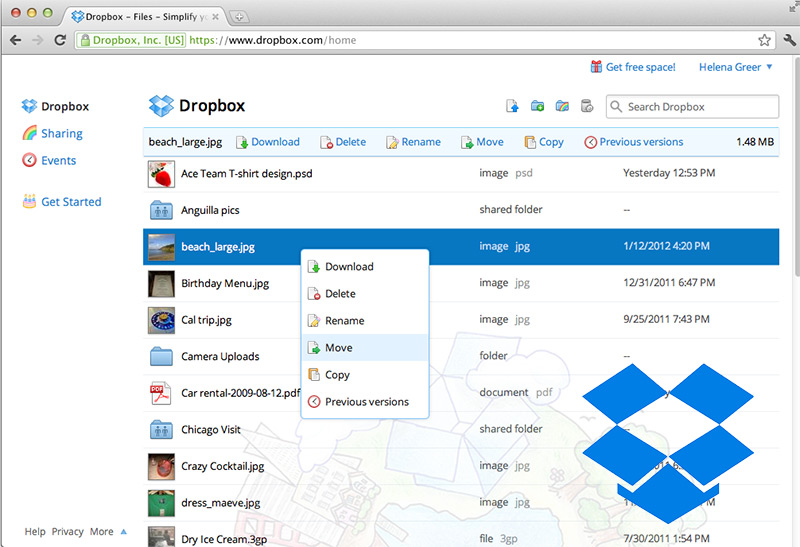Click the Rename text in the action toolbar
Image resolution: width=800 pixels, height=547 pixels.
pyautogui.click(x=421, y=142)
